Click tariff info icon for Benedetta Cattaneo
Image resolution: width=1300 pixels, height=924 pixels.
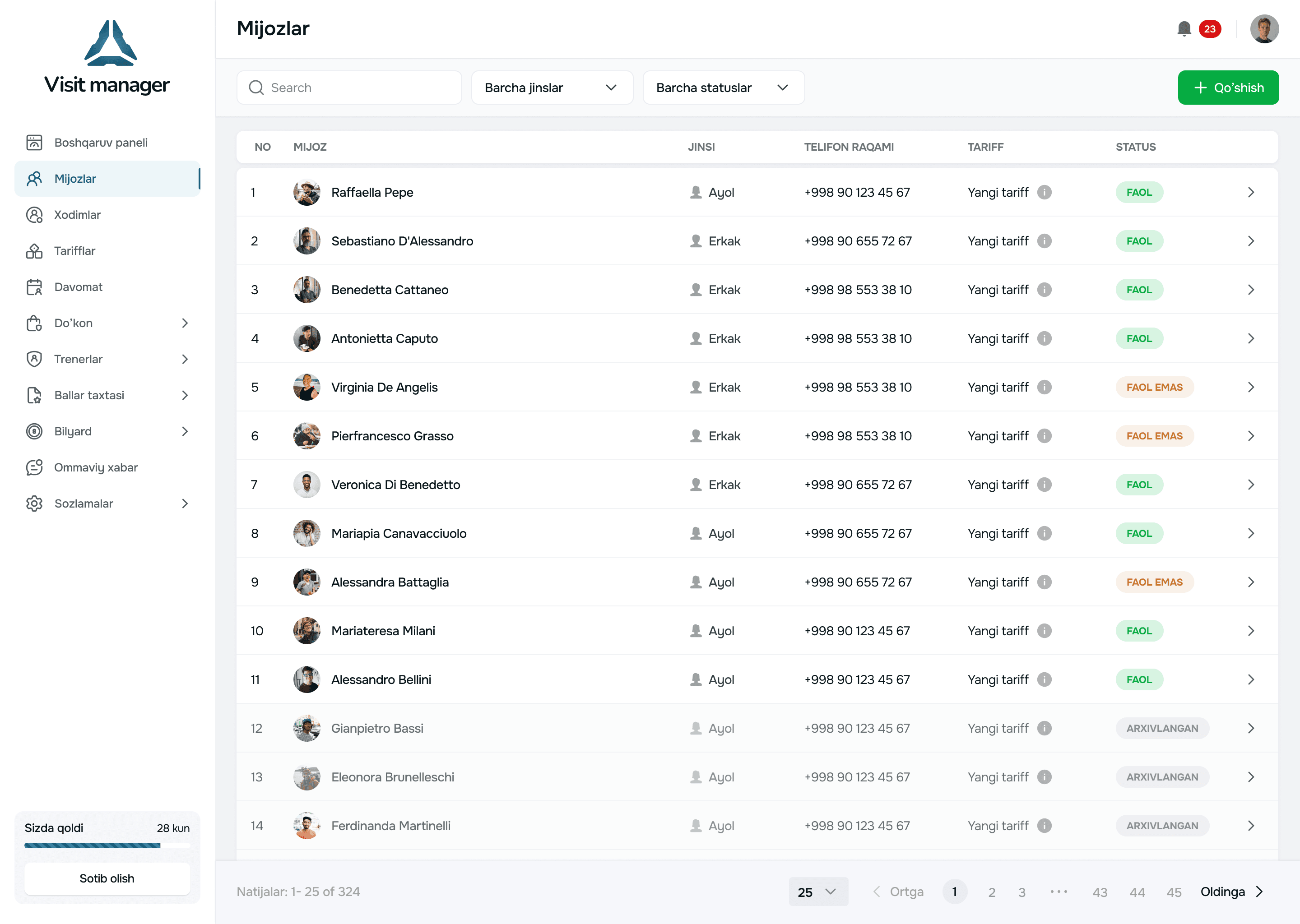1044,290
